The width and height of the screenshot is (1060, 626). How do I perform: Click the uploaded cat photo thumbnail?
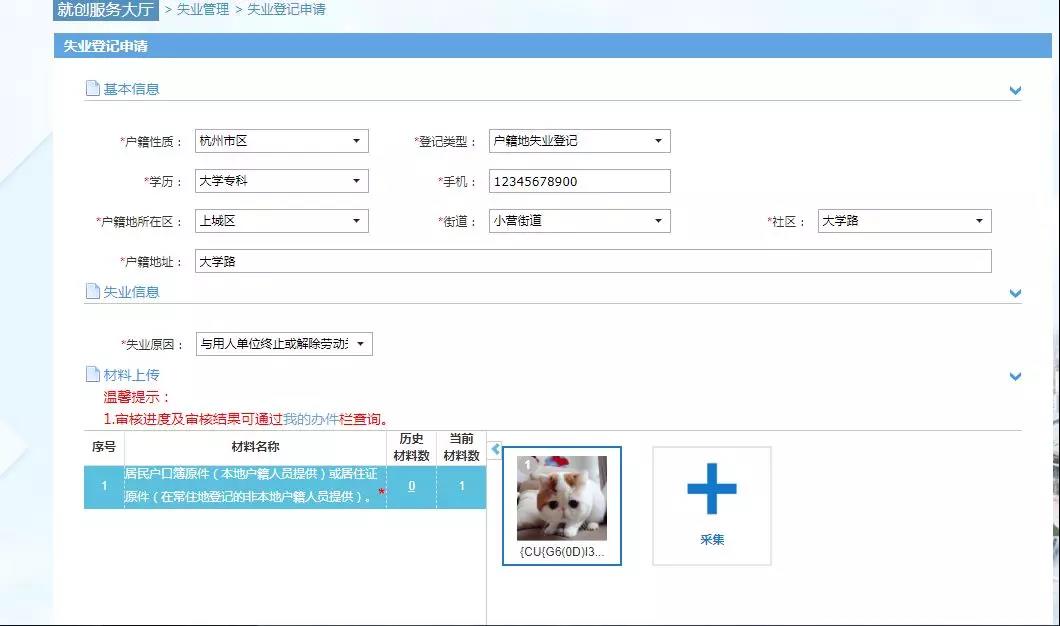(561, 498)
